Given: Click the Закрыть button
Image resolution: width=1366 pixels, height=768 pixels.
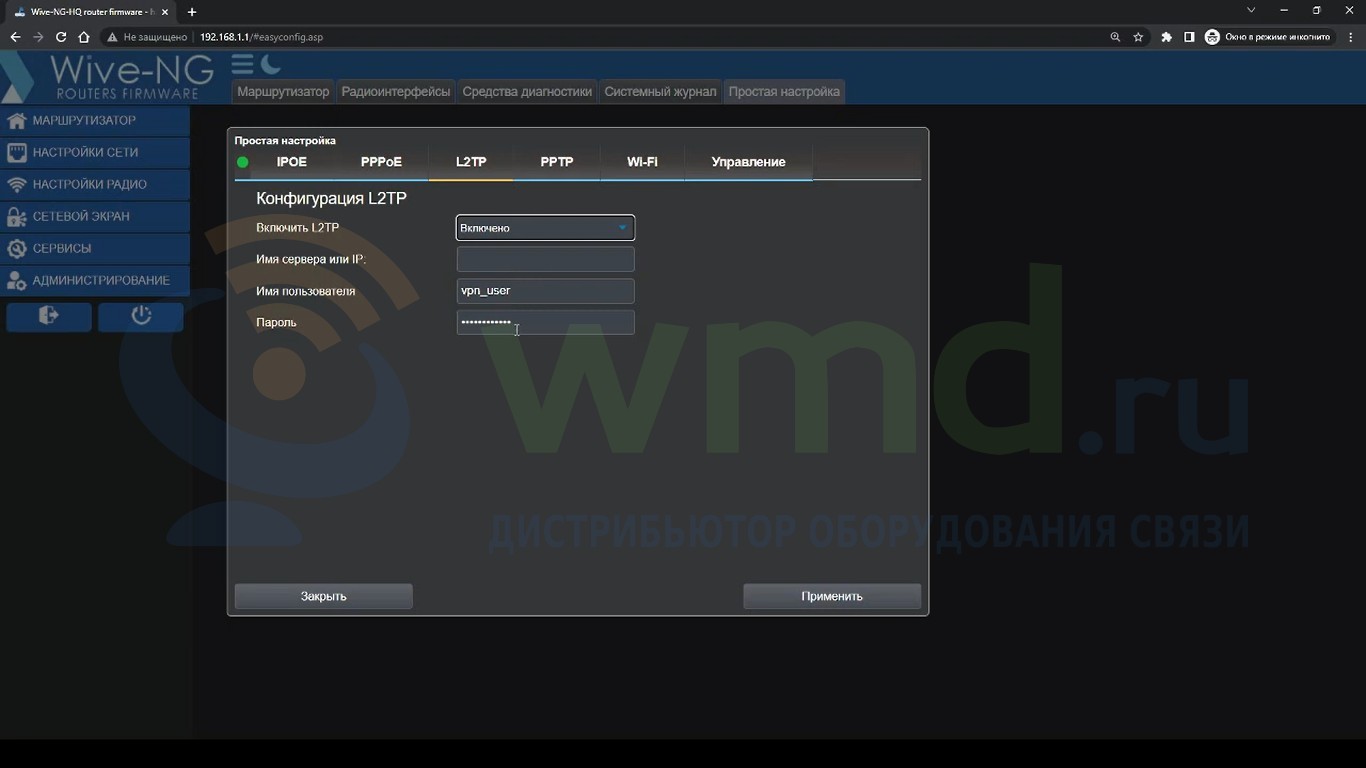Looking at the screenshot, I should 324,596.
